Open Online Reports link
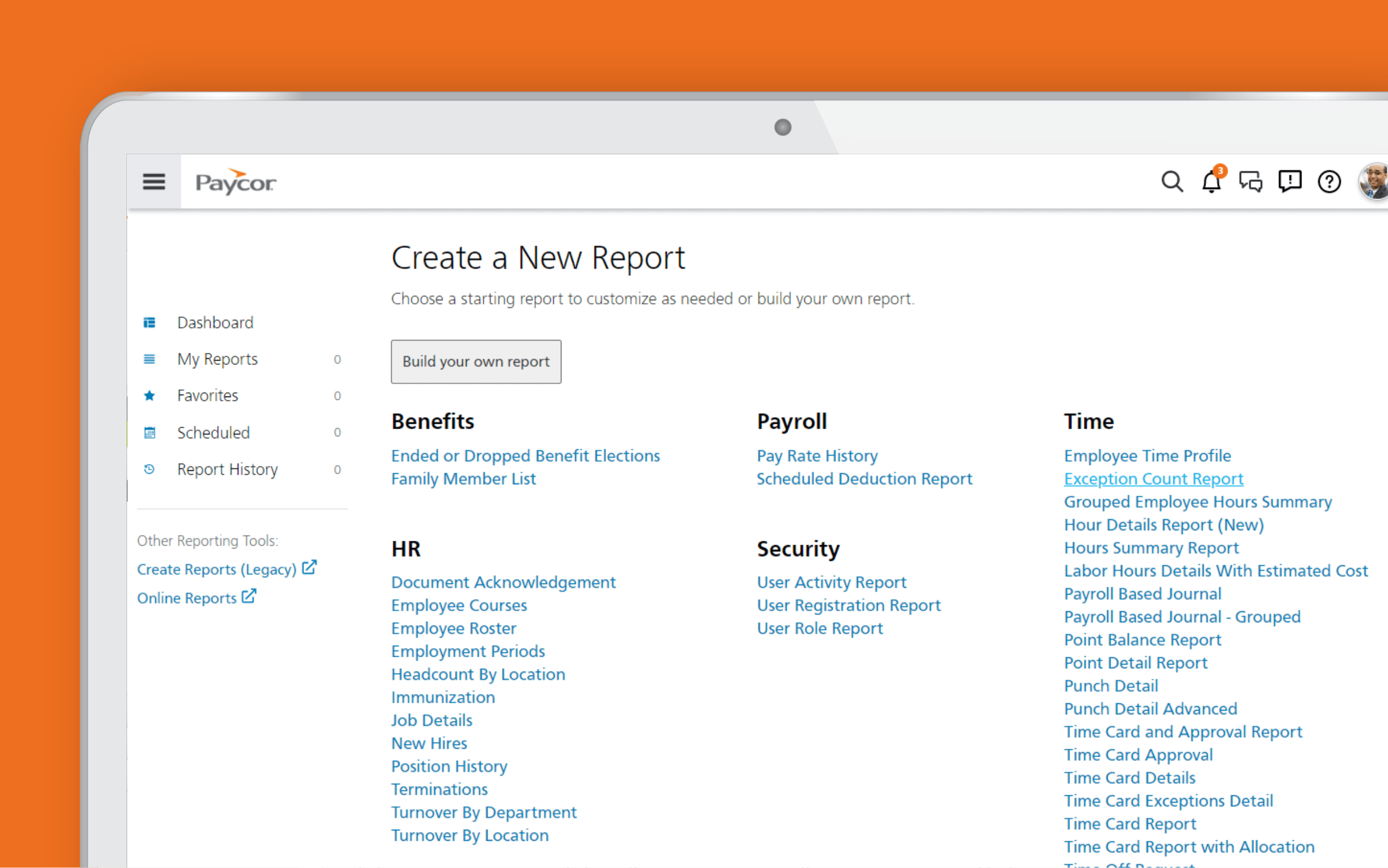This screenshot has height=868, width=1388. [186, 598]
